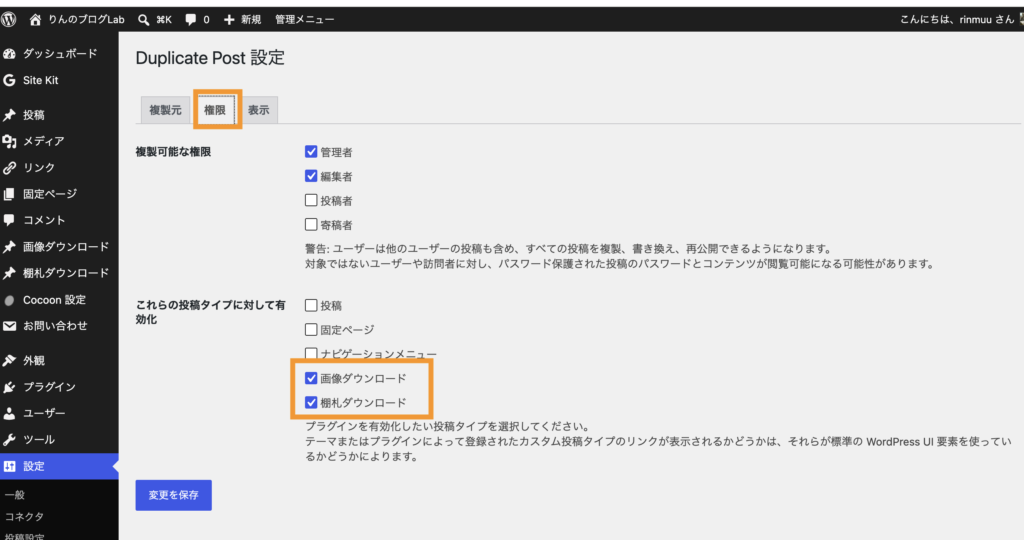The height and width of the screenshot is (540, 1024).
Task: Uncheck the 画像ダウンロード post type checkbox
Action: point(311,378)
